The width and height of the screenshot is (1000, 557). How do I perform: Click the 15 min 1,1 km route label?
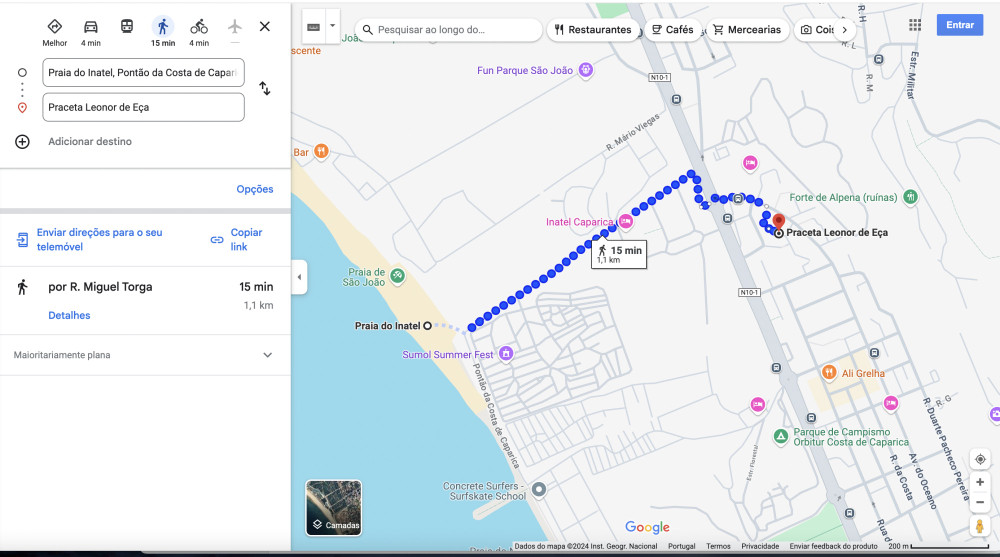pos(619,254)
